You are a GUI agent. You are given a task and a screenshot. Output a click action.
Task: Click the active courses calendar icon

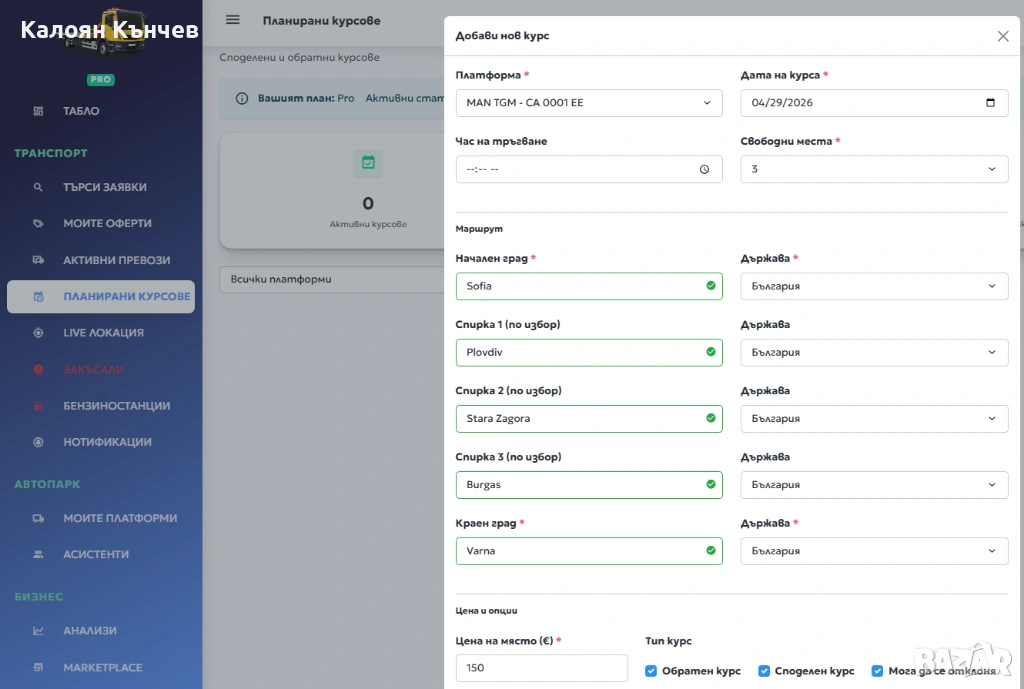click(x=368, y=163)
